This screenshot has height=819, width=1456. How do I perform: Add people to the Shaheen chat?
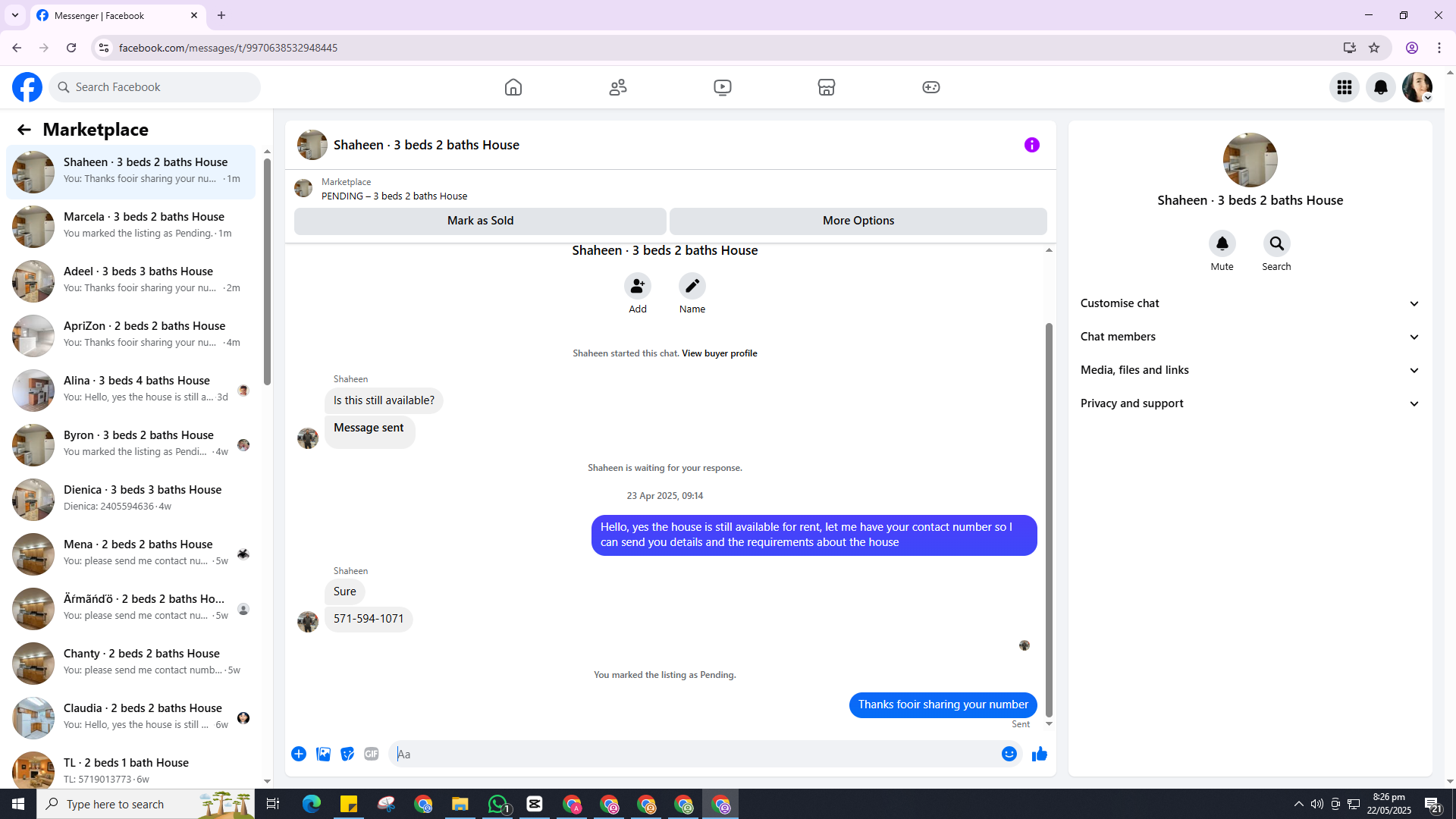click(x=638, y=286)
